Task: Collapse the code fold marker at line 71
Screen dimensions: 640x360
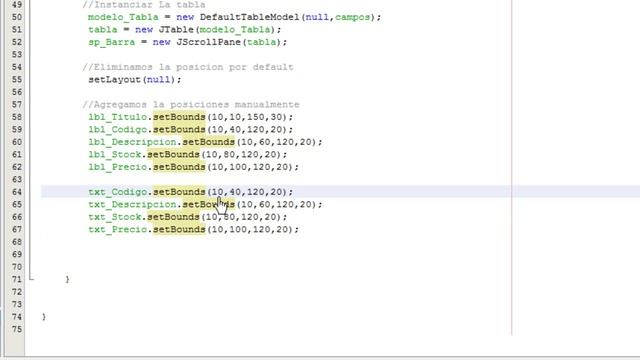Action: [x=31, y=279]
